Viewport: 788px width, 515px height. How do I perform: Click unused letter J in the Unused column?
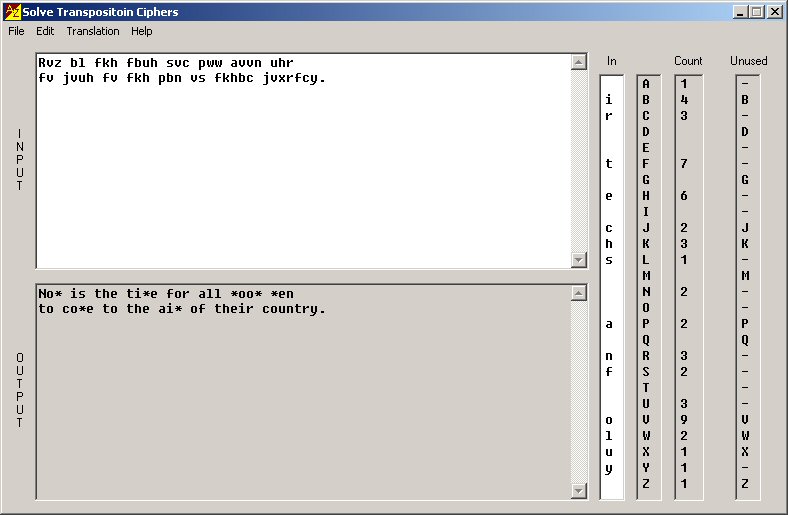(745, 228)
